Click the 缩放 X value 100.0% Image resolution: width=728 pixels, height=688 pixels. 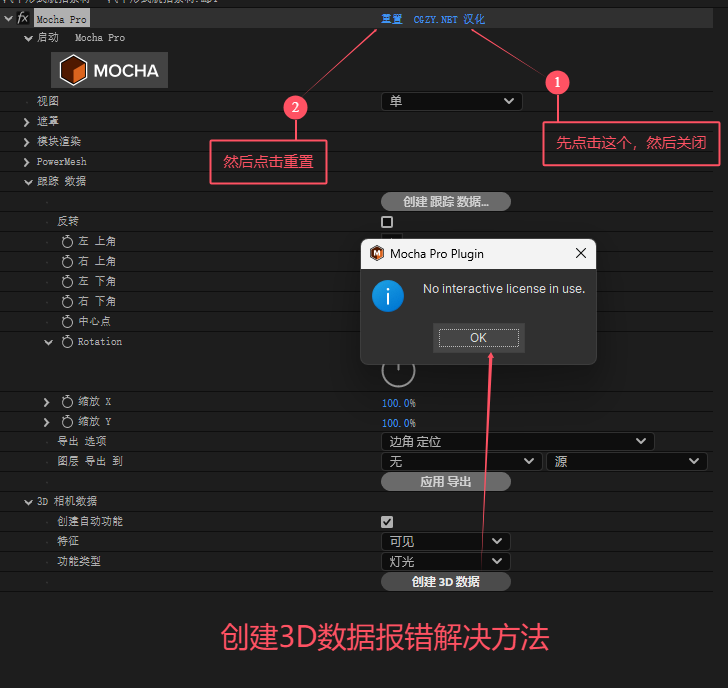point(399,403)
